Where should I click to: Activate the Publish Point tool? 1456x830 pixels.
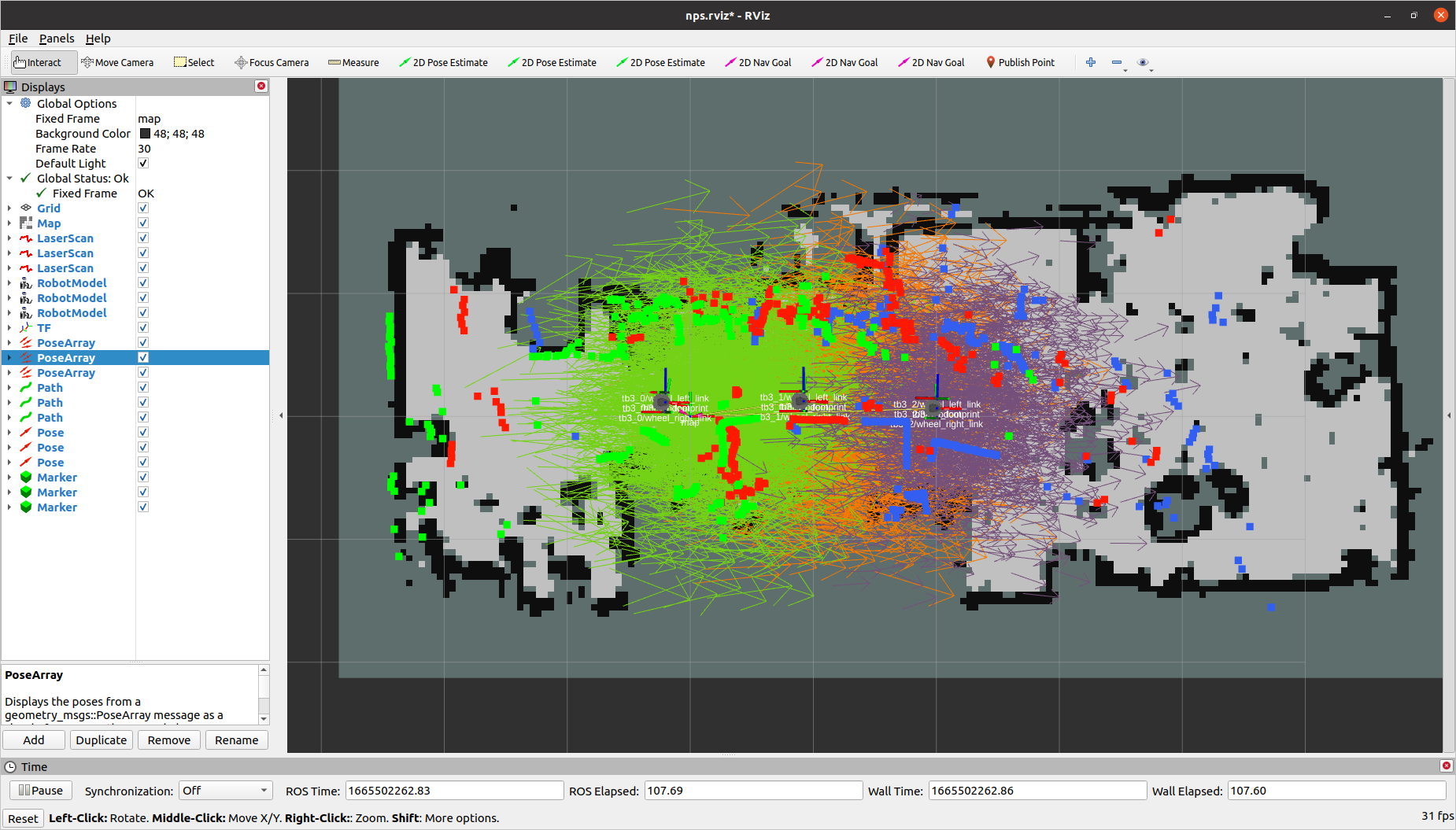point(1020,62)
